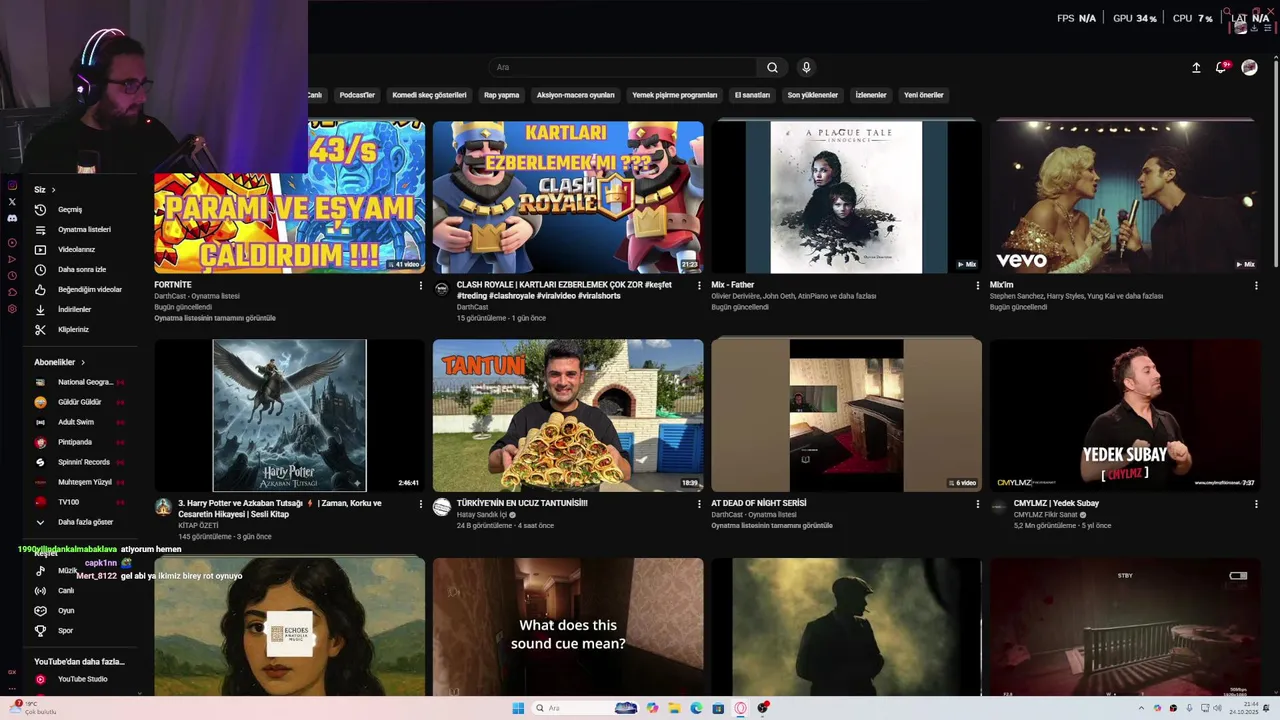Viewport: 1280px width, 720px height.
Task: Click the YouTube search magnifier button
Action: pos(772,67)
